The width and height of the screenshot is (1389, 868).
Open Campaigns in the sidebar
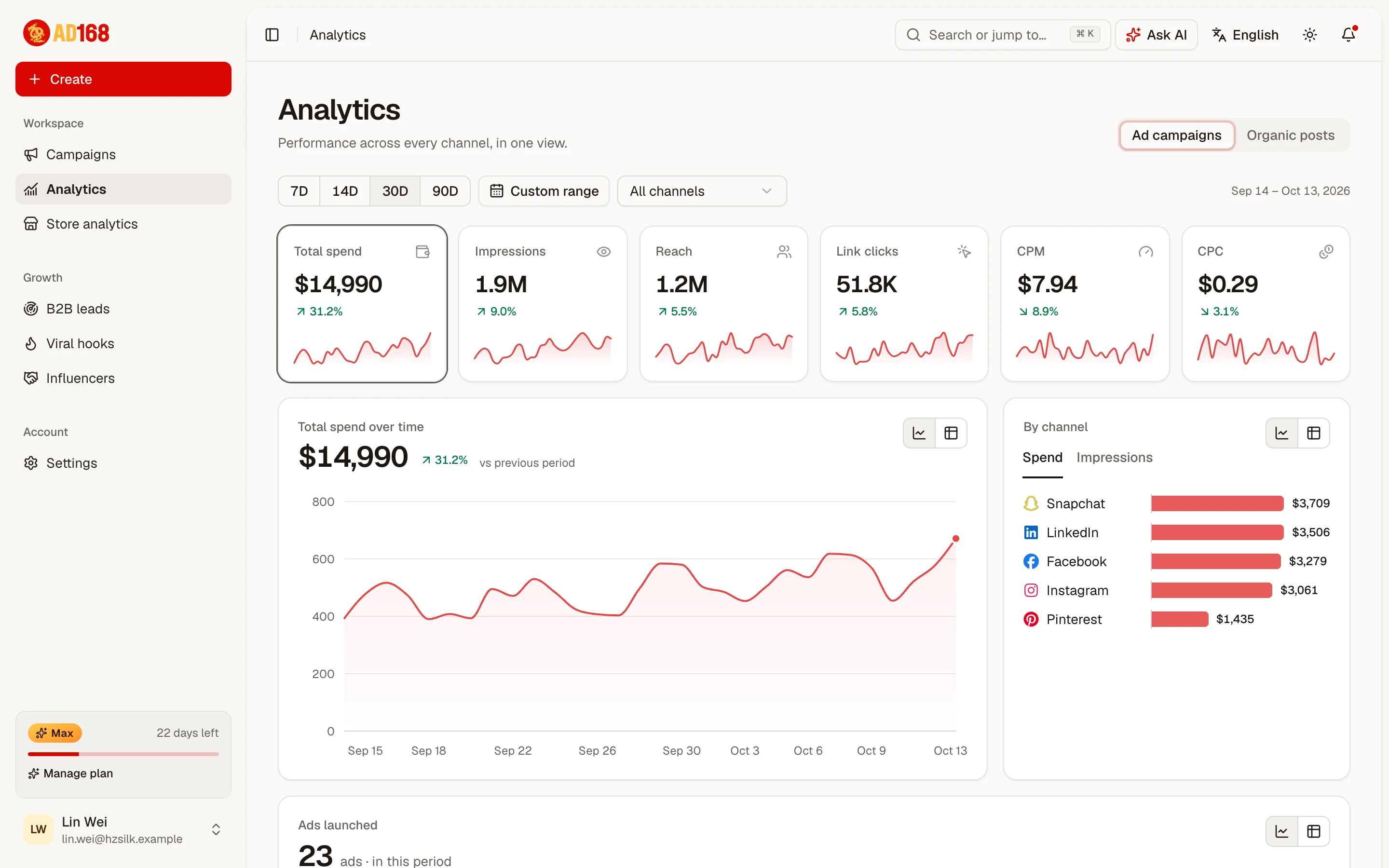pyautogui.click(x=123, y=154)
